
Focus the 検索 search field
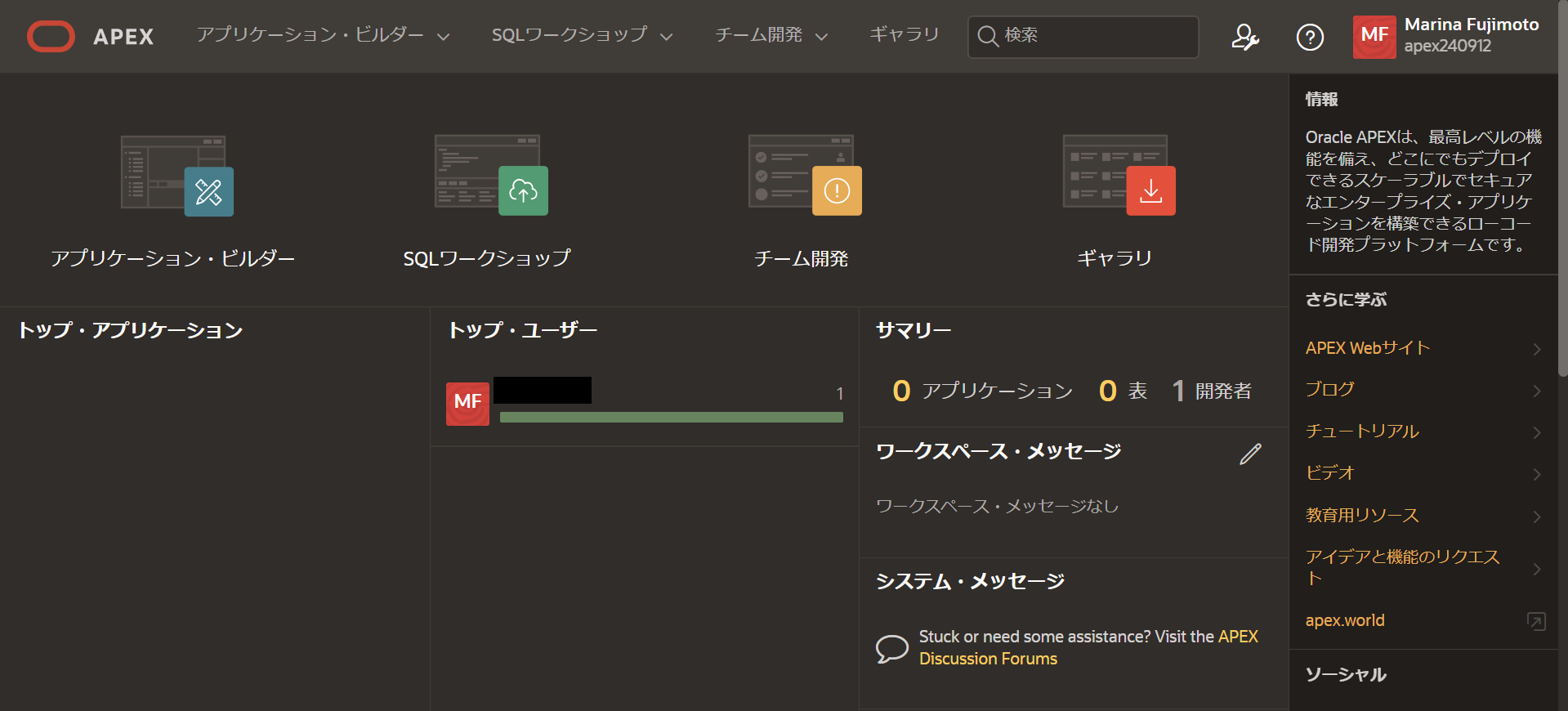1083,36
